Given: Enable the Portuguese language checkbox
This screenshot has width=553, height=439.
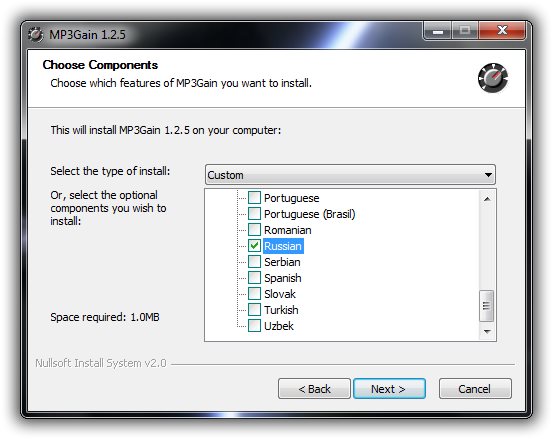Looking at the screenshot, I should (x=254, y=198).
